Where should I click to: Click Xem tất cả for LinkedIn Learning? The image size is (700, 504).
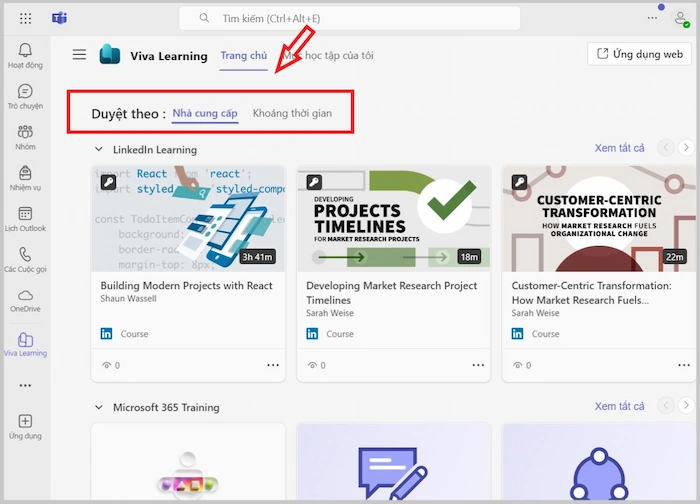tap(619, 148)
